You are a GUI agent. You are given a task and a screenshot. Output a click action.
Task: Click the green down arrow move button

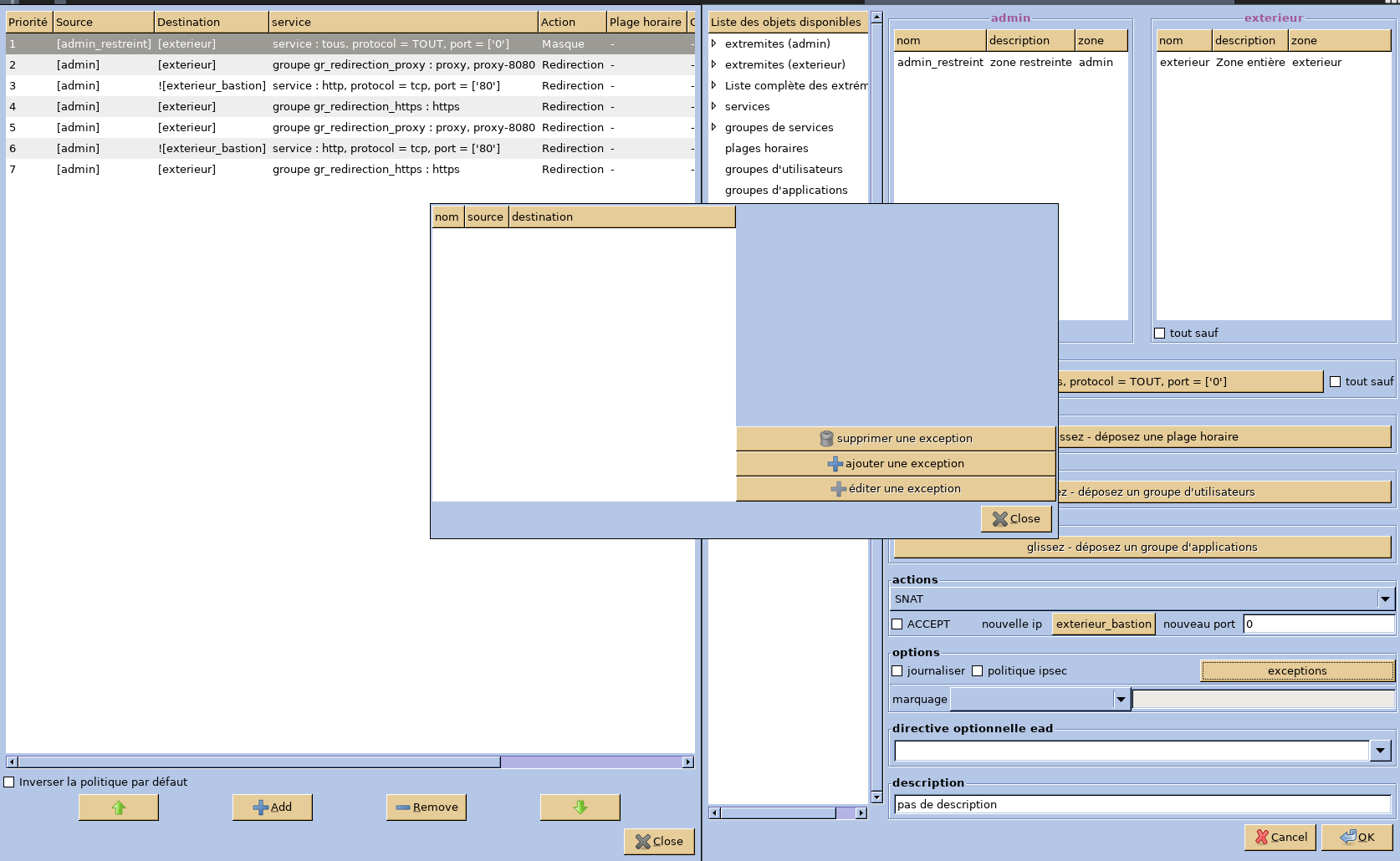[x=580, y=808]
